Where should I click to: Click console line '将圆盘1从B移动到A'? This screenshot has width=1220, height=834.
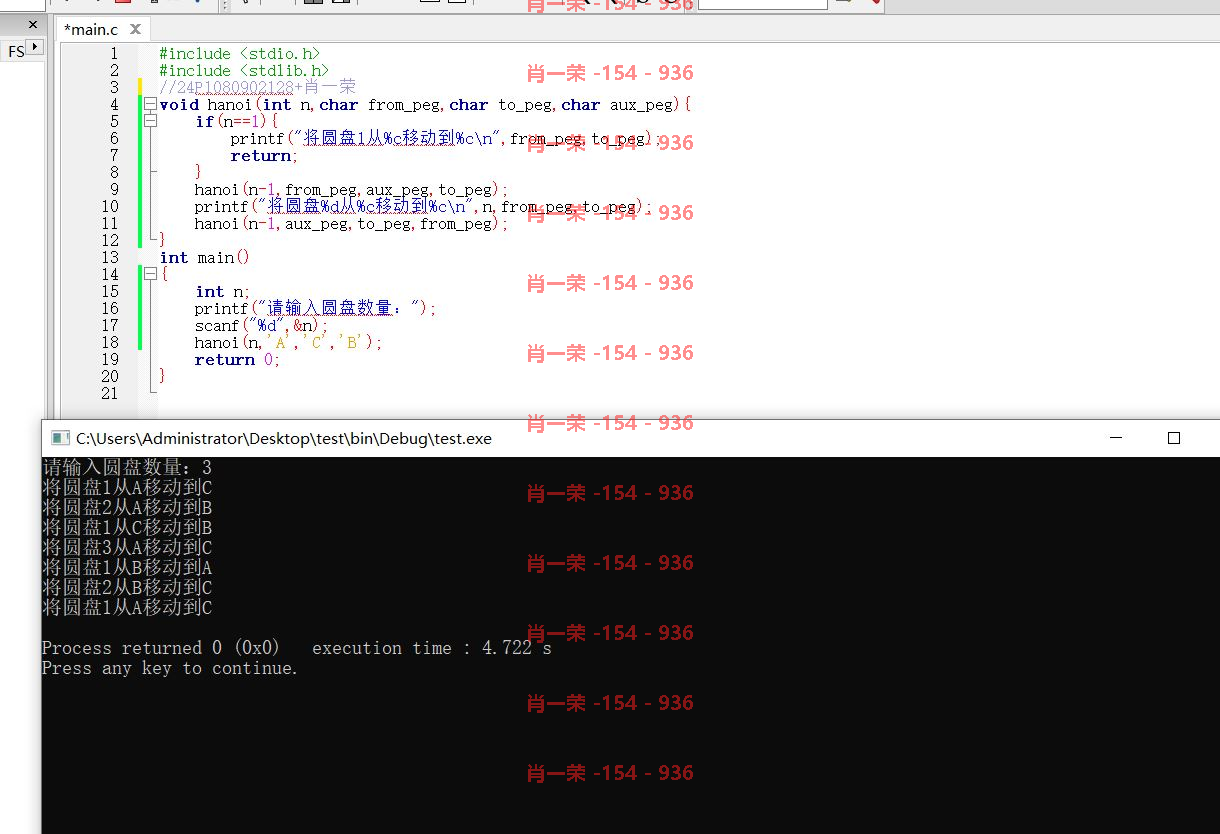click(x=127, y=567)
